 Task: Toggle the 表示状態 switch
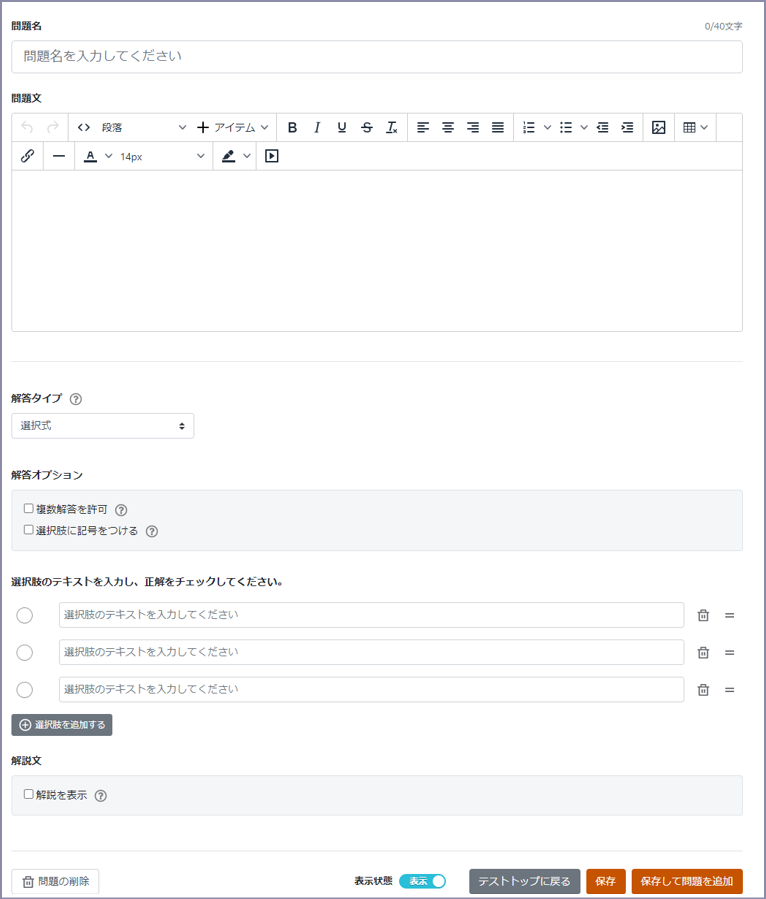tap(423, 881)
